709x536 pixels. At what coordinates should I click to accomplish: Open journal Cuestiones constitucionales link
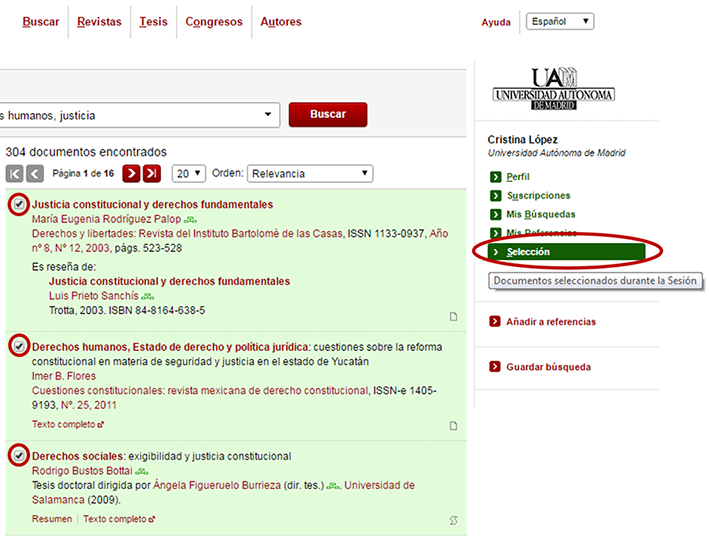tap(200, 390)
